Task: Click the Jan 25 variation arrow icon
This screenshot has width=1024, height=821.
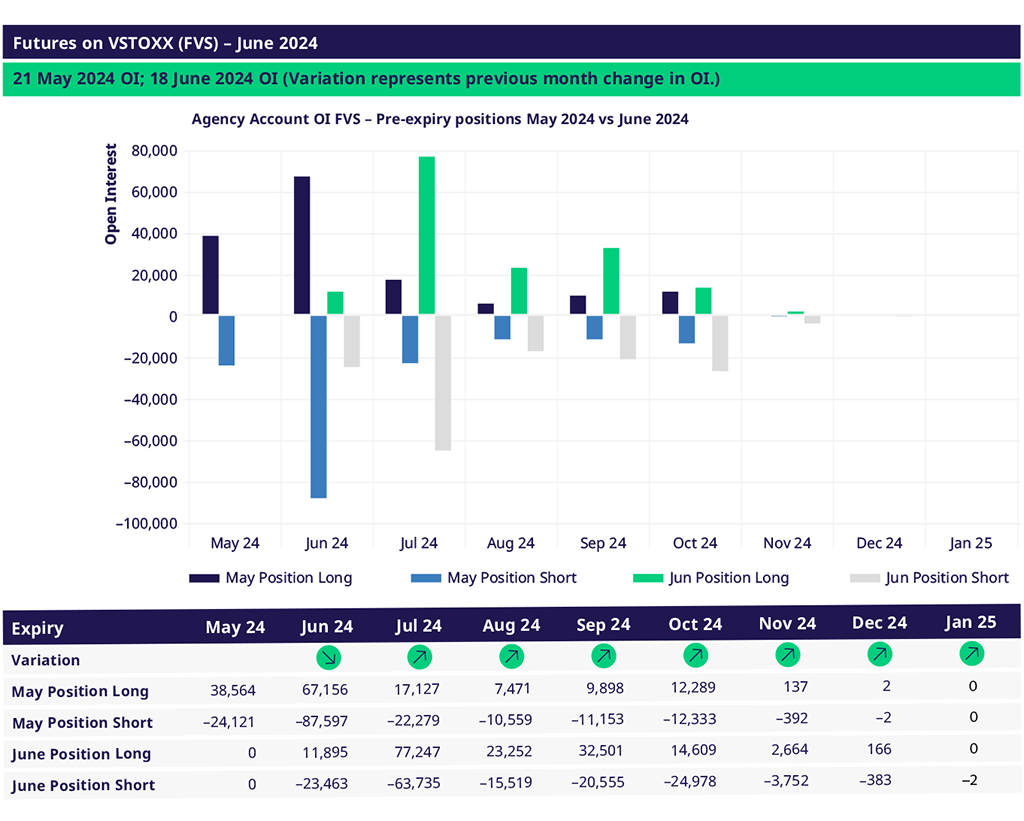Action: 971,654
